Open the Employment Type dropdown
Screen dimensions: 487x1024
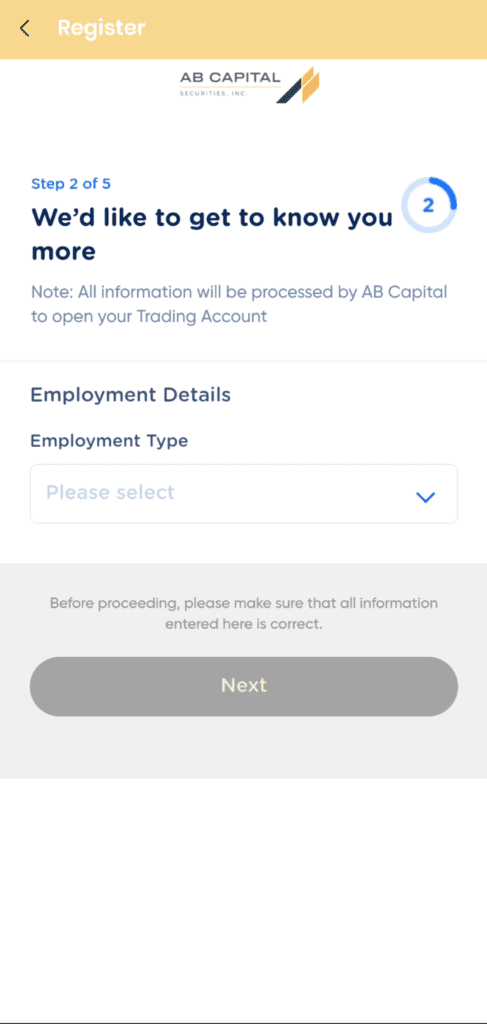244,493
